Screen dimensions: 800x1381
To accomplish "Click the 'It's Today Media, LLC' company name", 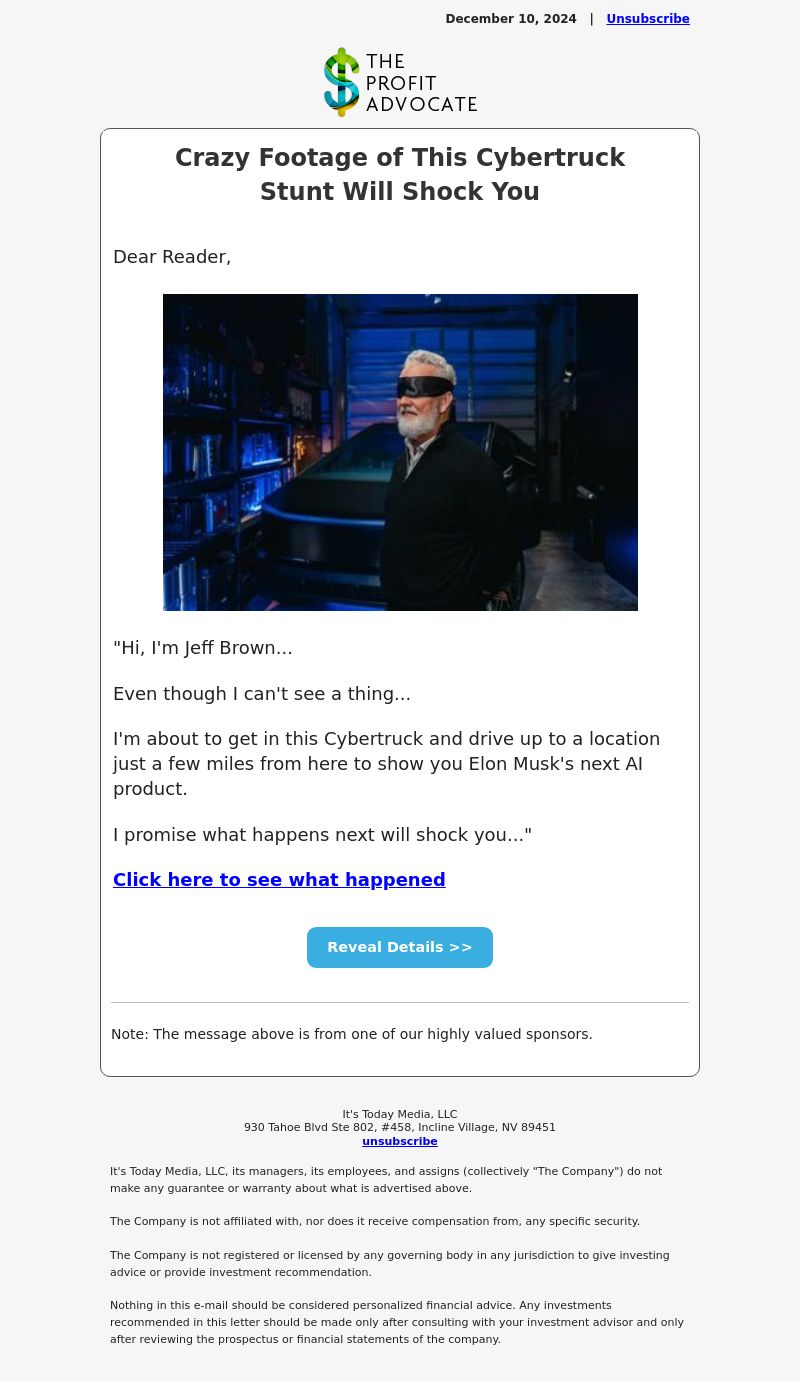I will [x=400, y=1114].
